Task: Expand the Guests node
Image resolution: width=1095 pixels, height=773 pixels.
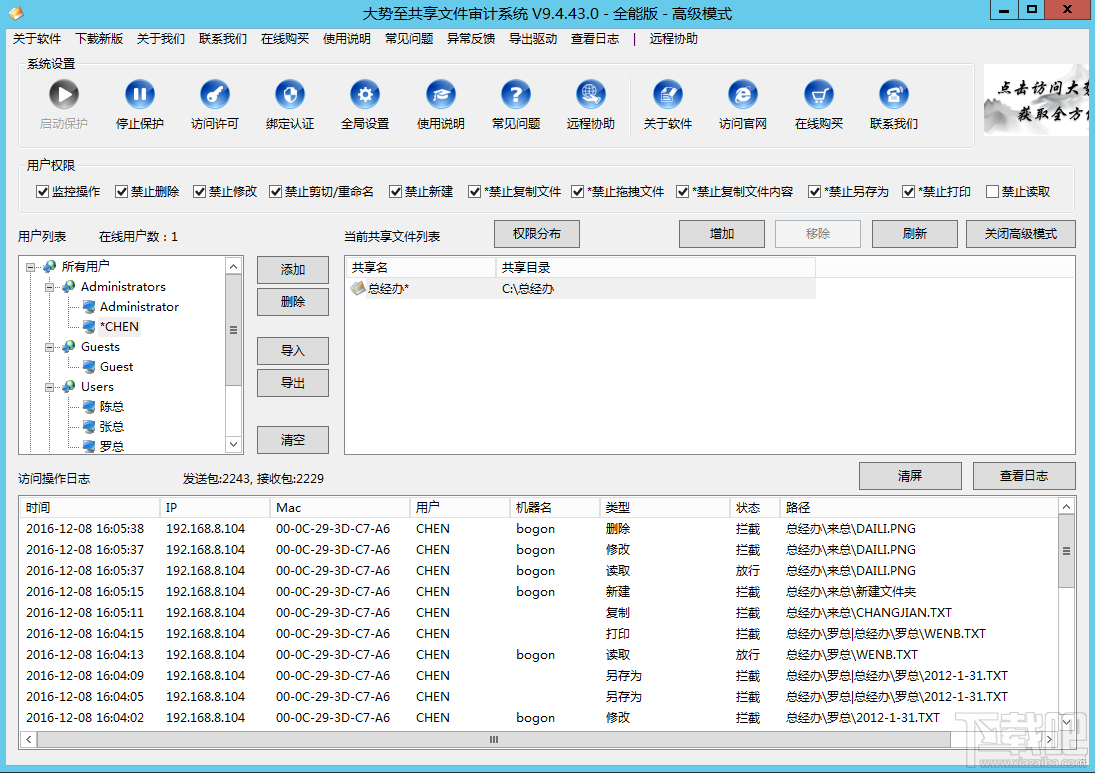Action: pyautogui.click(x=49, y=346)
